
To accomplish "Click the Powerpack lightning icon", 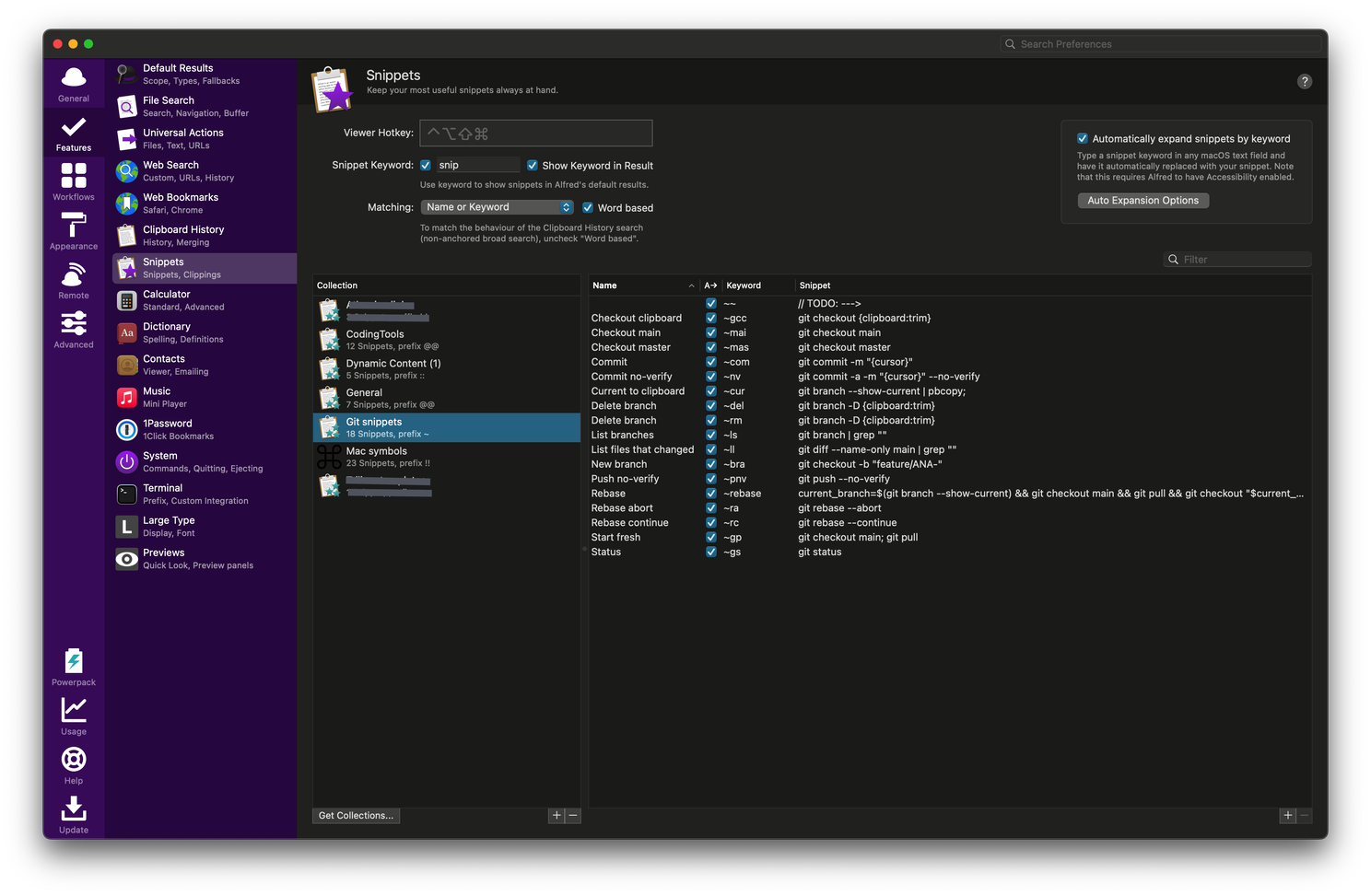I will click(x=73, y=660).
